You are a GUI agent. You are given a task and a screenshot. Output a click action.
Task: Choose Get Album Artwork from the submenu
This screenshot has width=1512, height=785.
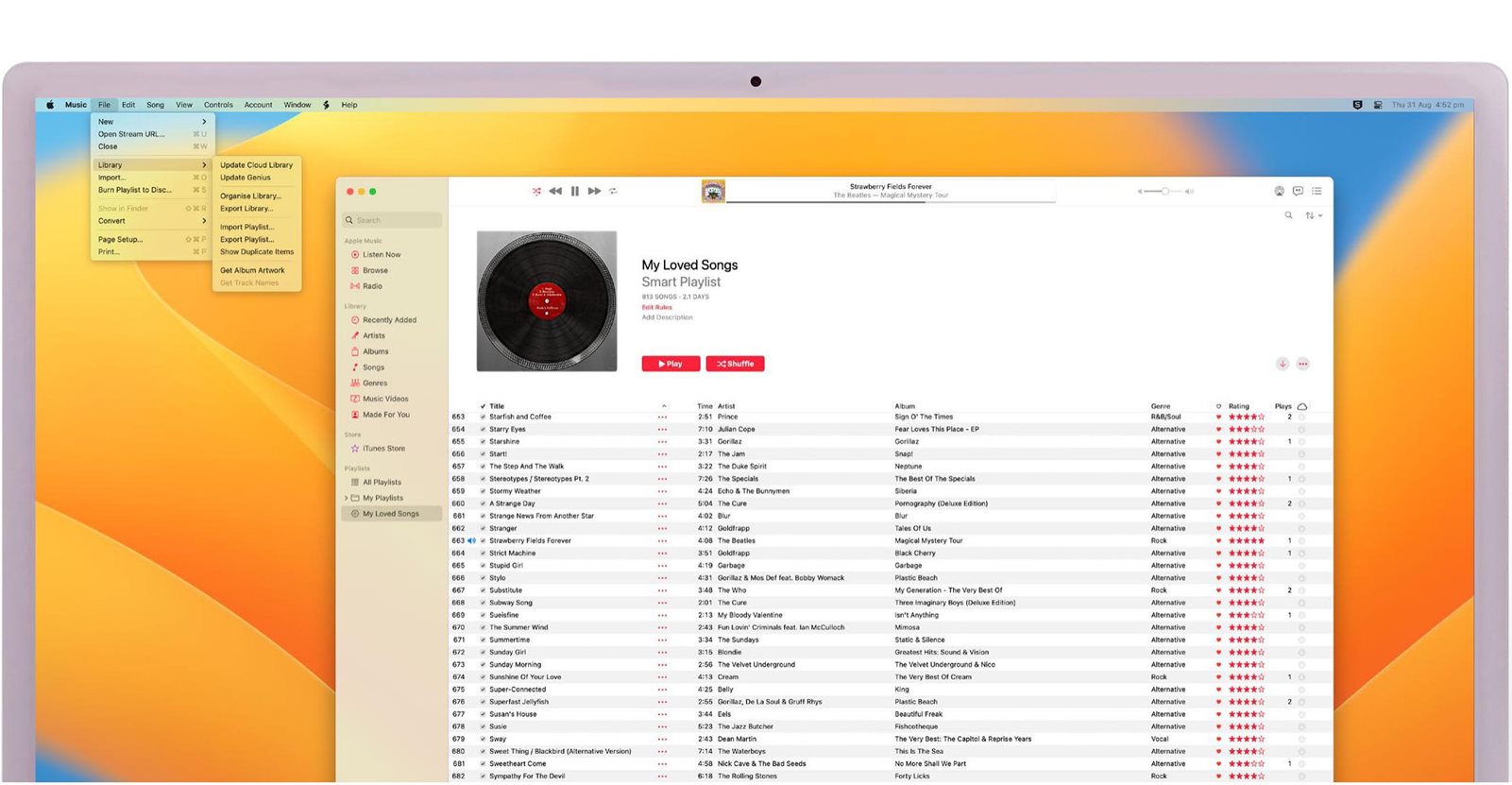click(257, 270)
